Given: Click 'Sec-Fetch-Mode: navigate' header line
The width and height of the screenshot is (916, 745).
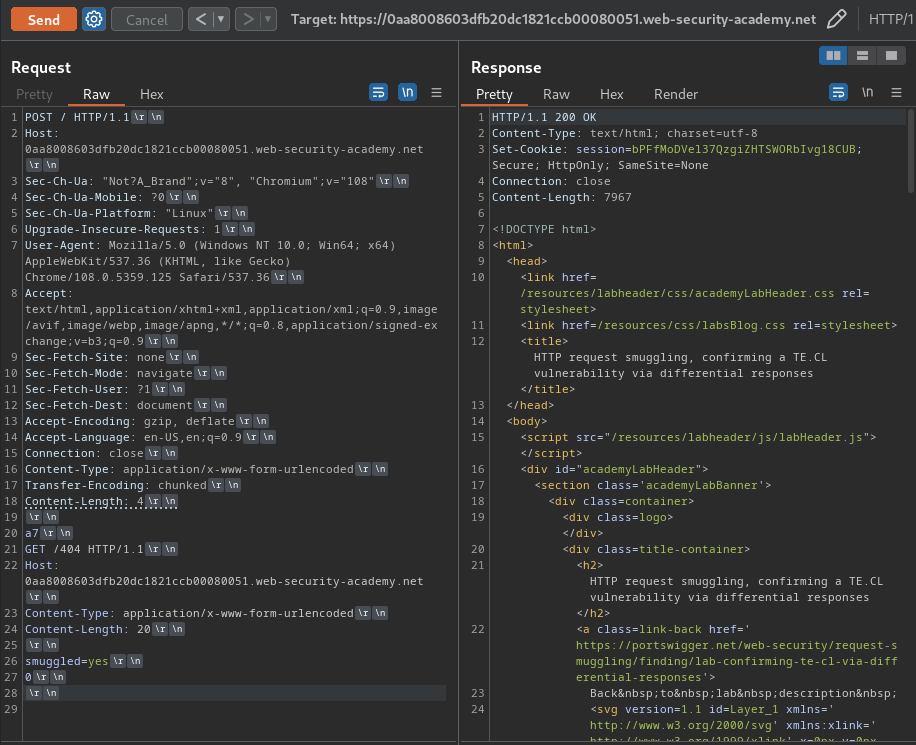Looking at the screenshot, I should pyautogui.click(x=109, y=373).
